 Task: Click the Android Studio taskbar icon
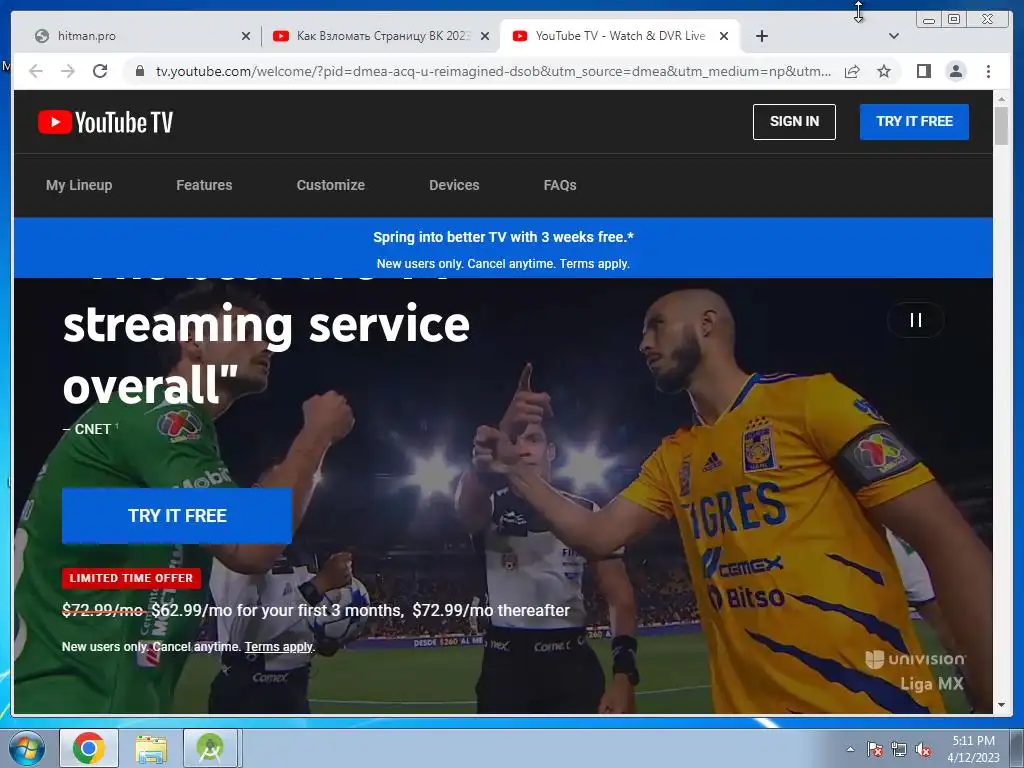coord(210,748)
